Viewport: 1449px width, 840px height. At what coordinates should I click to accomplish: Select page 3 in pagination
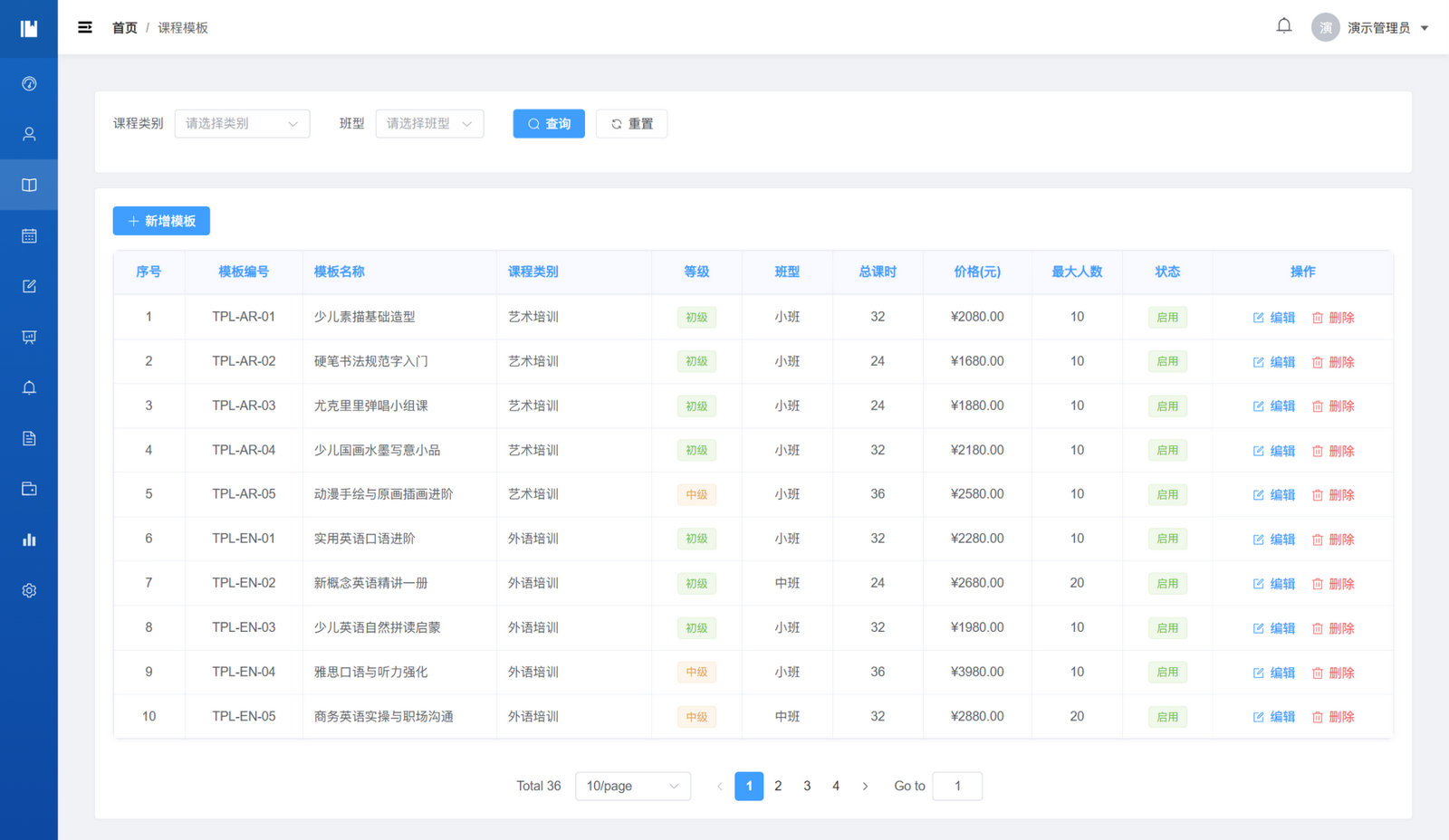tap(807, 786)
